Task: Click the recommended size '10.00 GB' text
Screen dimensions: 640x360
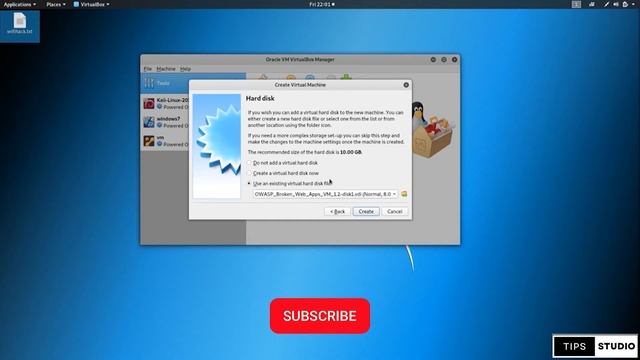Action: (x=351, y=152)
